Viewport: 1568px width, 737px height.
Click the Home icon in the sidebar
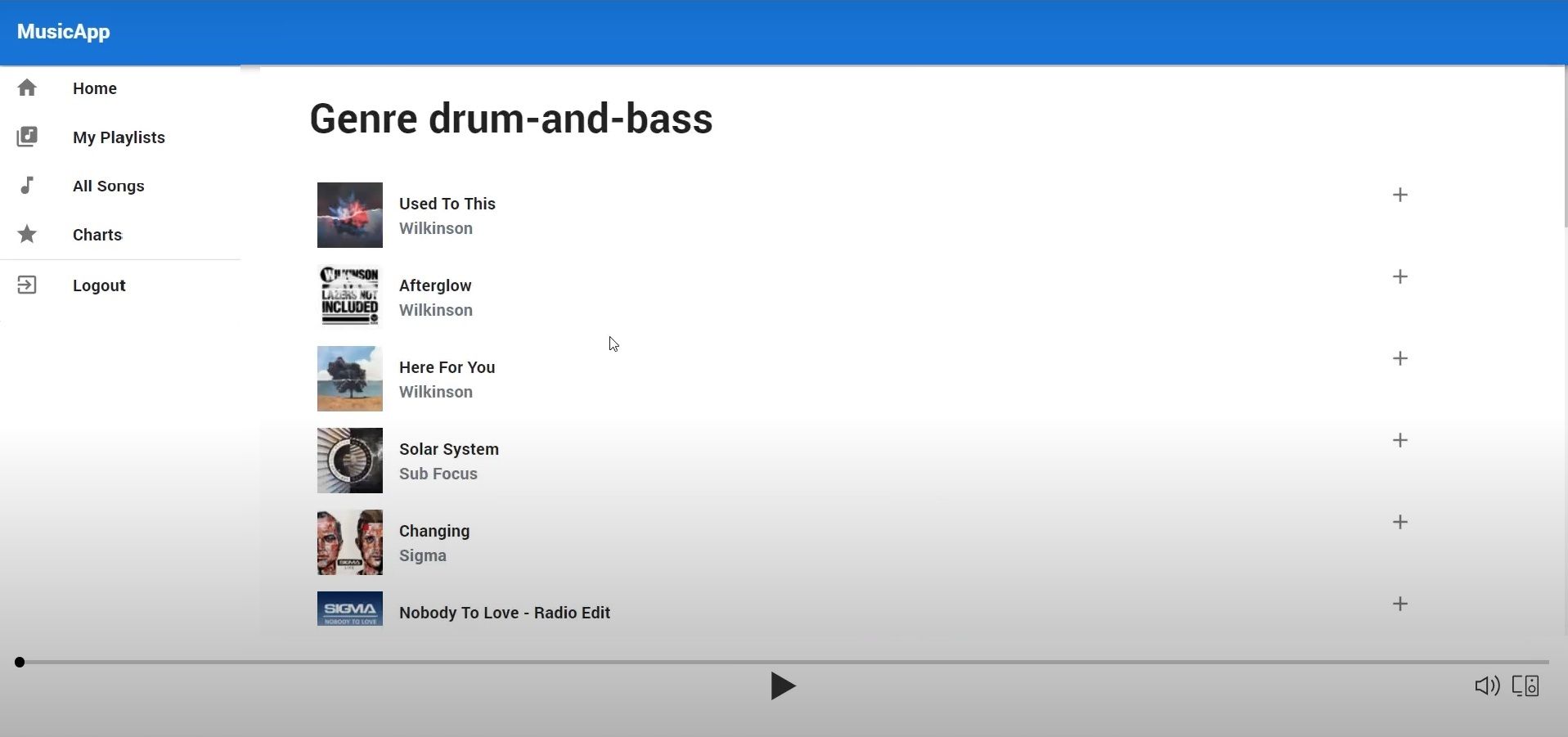[27, 88]
